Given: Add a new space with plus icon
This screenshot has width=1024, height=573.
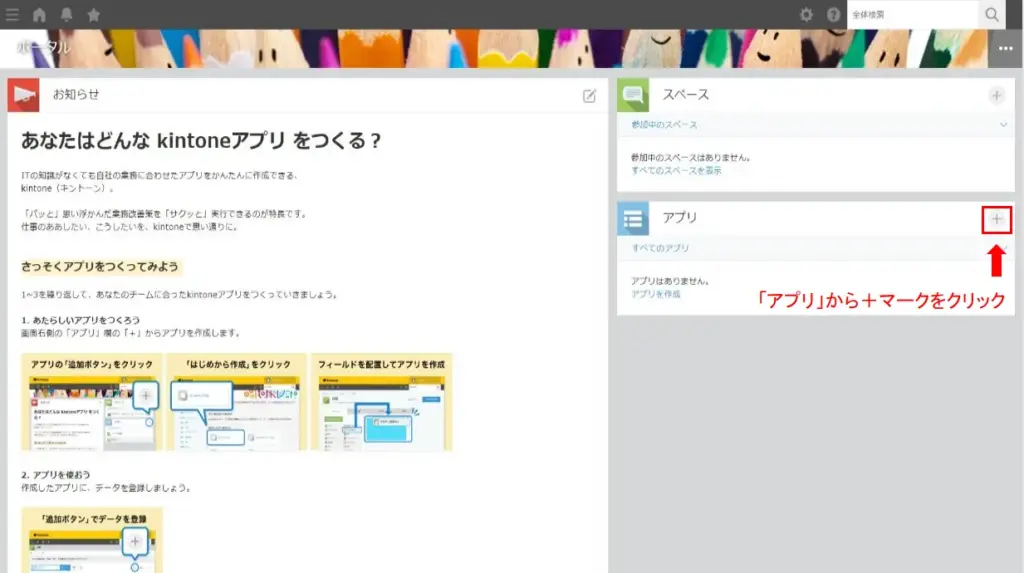Looking at the screenshot, I should 997,96.
